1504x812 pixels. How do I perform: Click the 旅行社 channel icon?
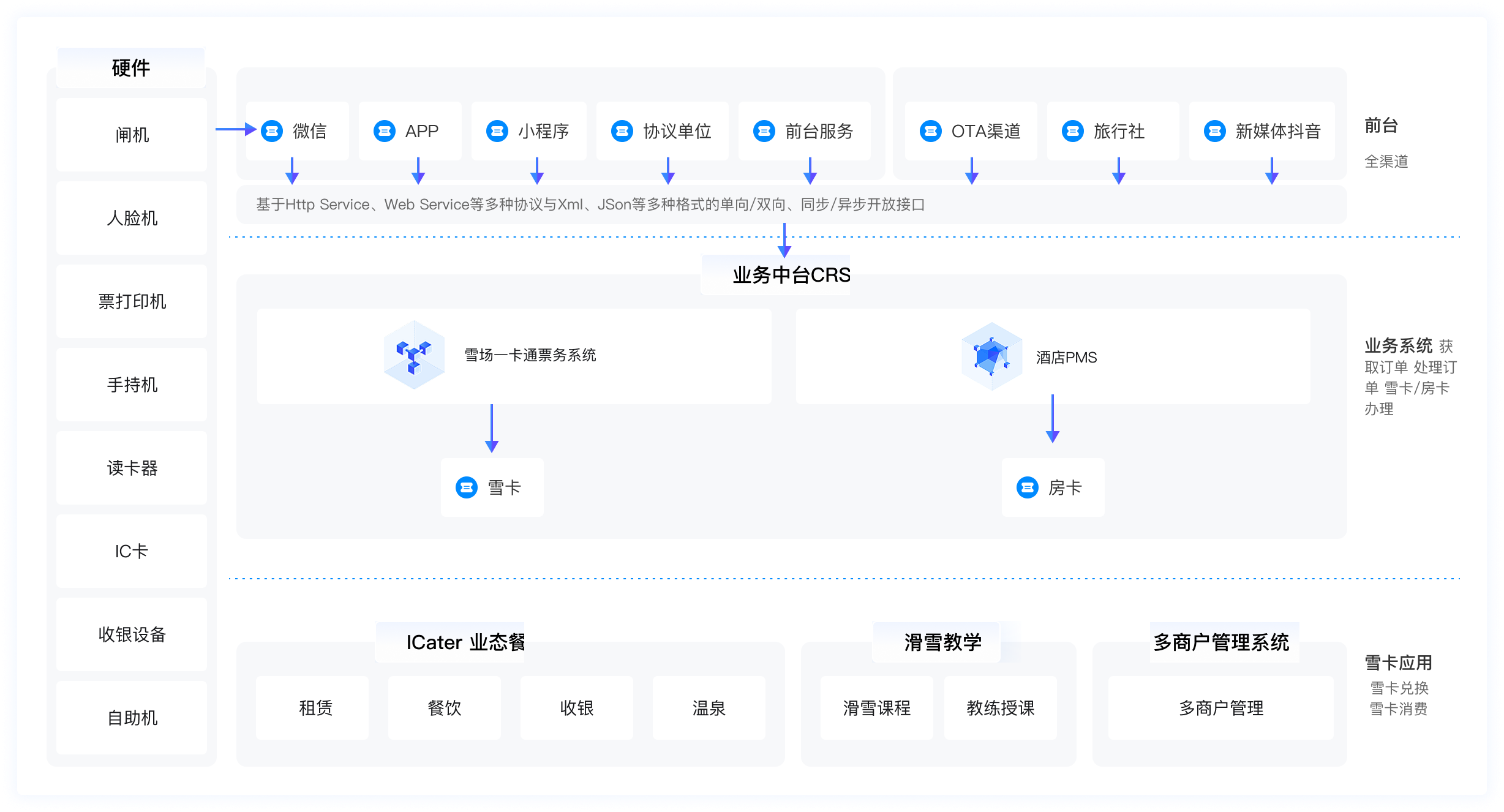click(x=1072, y=130)
